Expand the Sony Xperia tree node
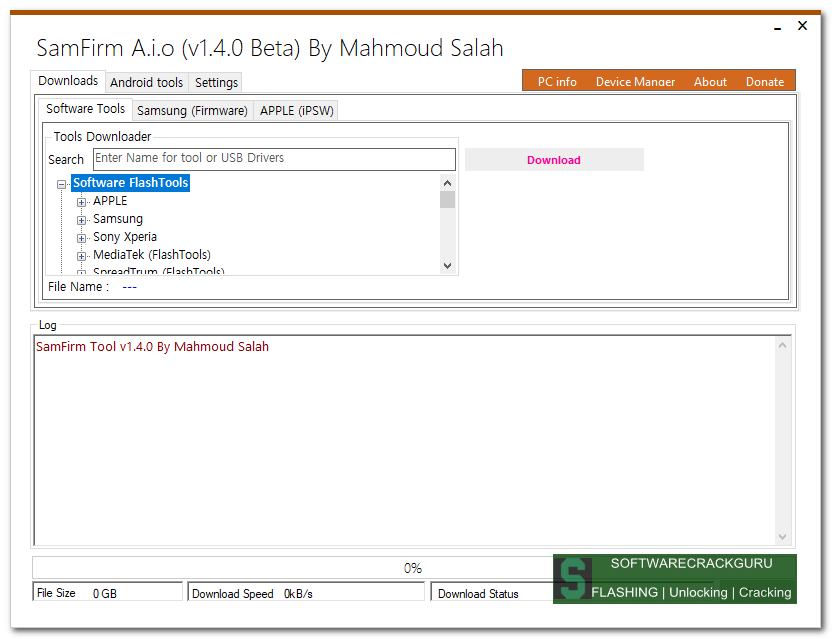This screenshot has height=639, width=832. coord(81,238)
